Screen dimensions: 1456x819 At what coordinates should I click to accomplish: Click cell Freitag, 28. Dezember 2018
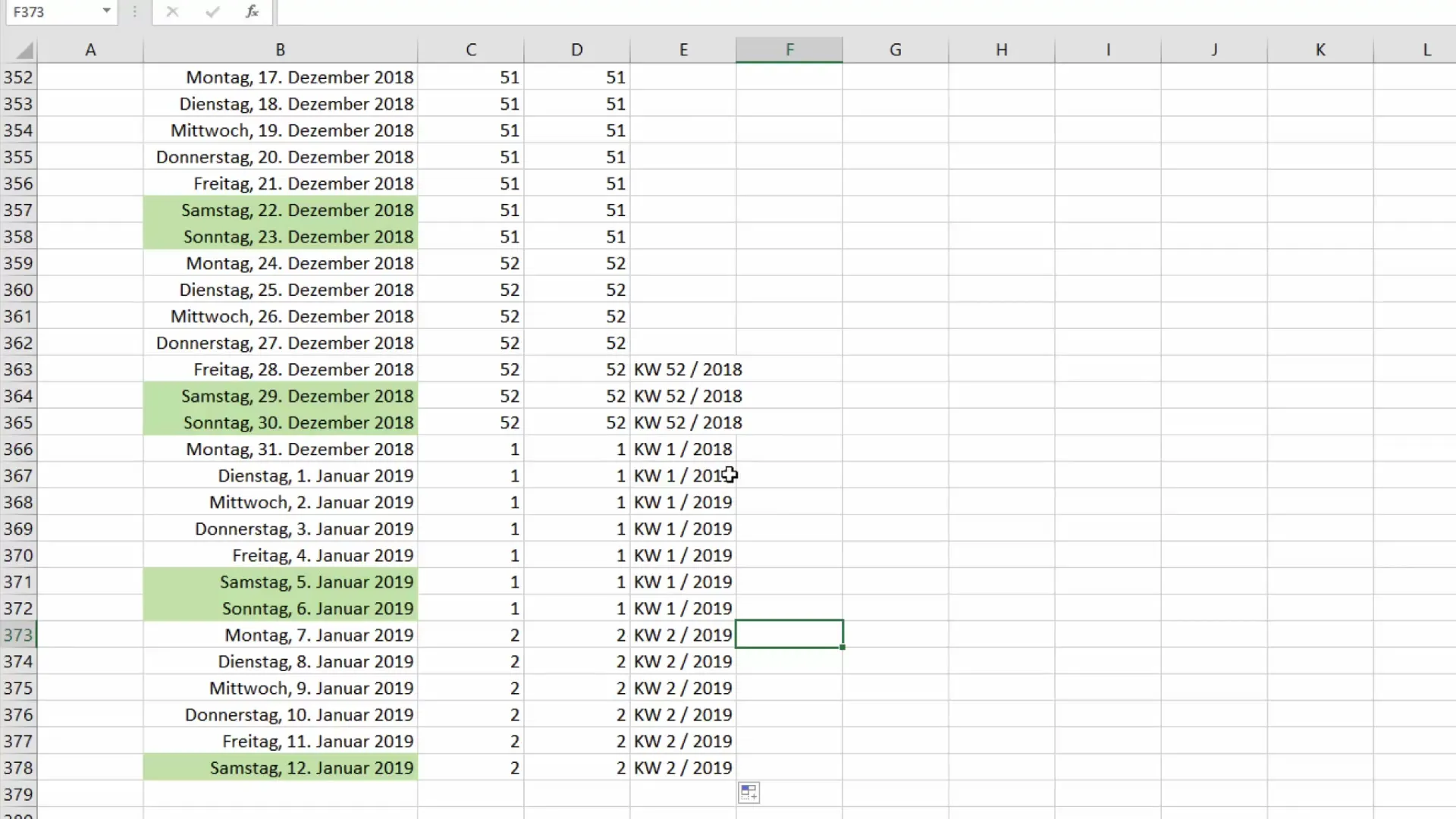pos(281,369)
